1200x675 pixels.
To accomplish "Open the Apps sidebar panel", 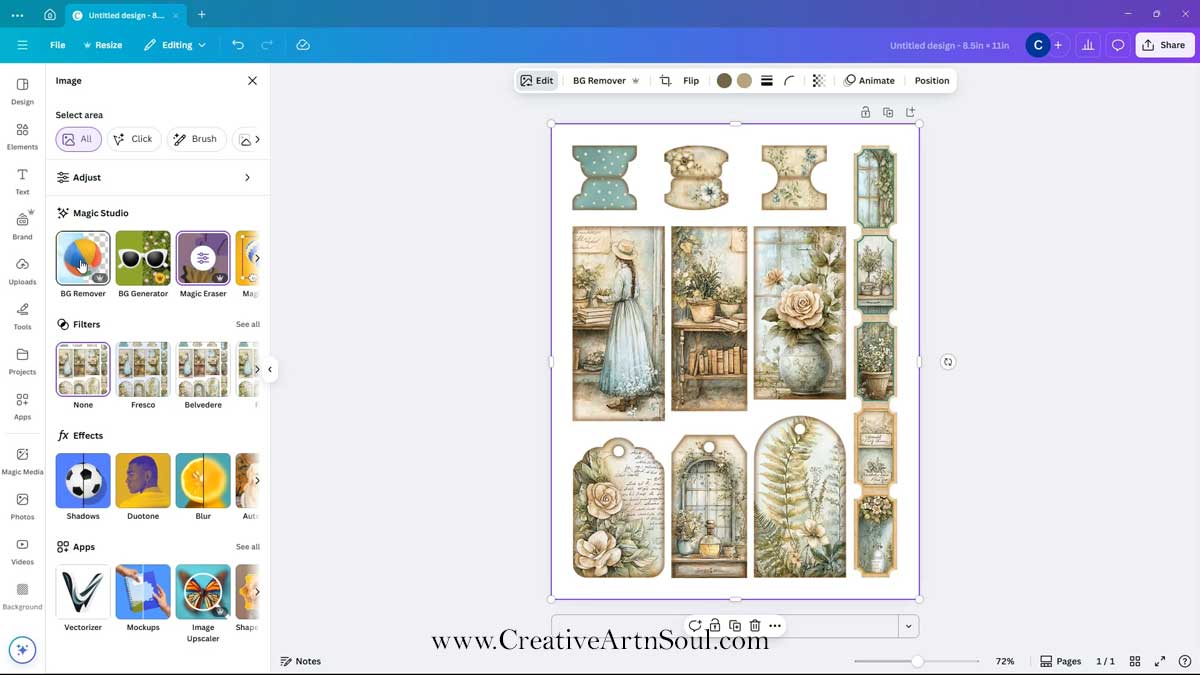I will (x=22, y=406).
